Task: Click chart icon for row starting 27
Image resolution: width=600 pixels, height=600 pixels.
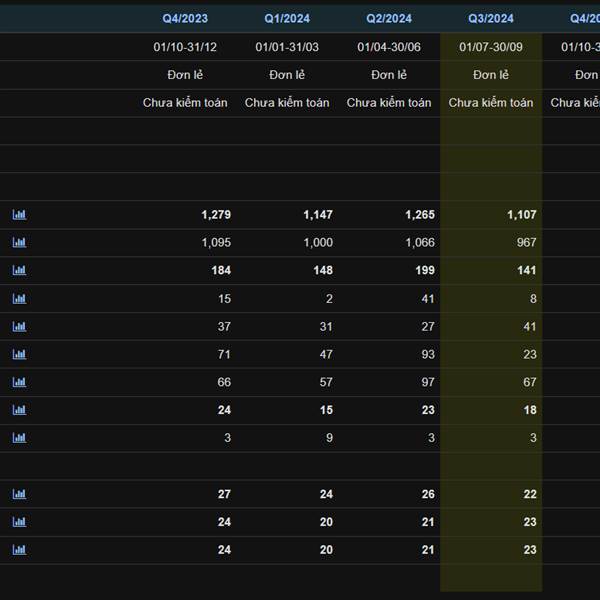Action: (x=19, y=494)
